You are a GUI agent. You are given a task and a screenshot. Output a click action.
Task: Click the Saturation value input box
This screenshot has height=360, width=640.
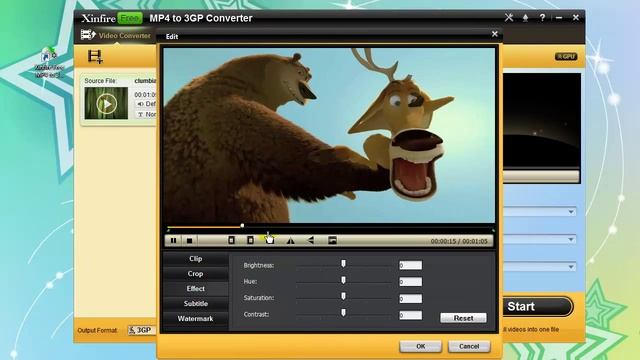[410, 299]
